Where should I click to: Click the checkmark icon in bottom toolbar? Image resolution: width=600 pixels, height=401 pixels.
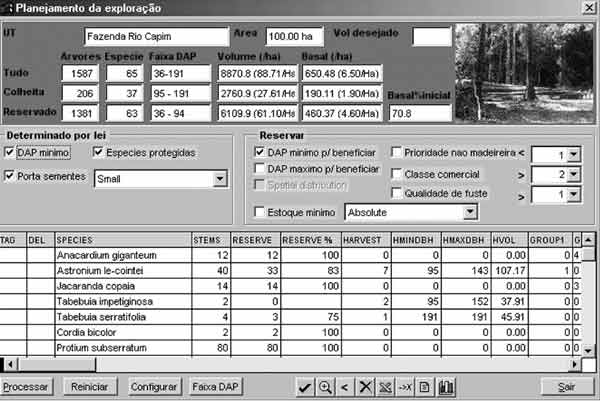click(x=305, y=386)
